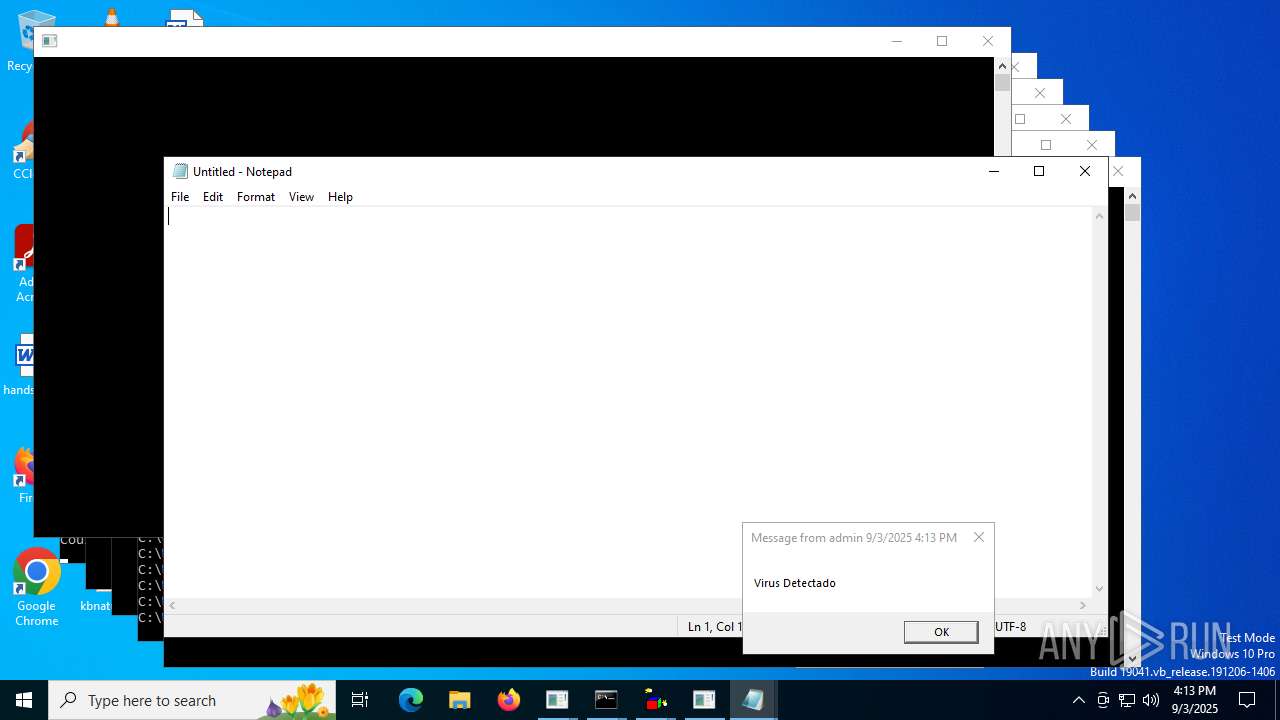Open Task View from taskbar
The height and width of the screenshot is (720, 1280).
pyautogui.click(x=360, y=700)
